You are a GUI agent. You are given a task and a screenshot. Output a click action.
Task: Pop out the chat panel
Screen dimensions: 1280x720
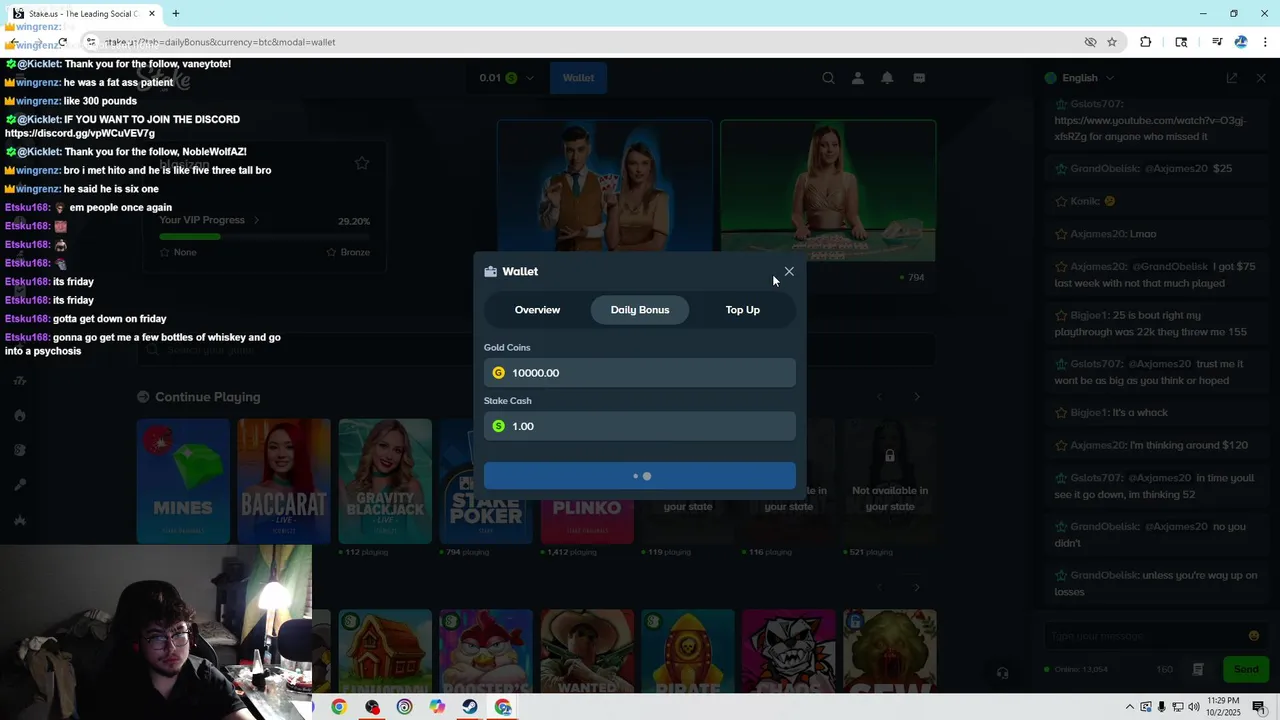tap(1232, 78)
